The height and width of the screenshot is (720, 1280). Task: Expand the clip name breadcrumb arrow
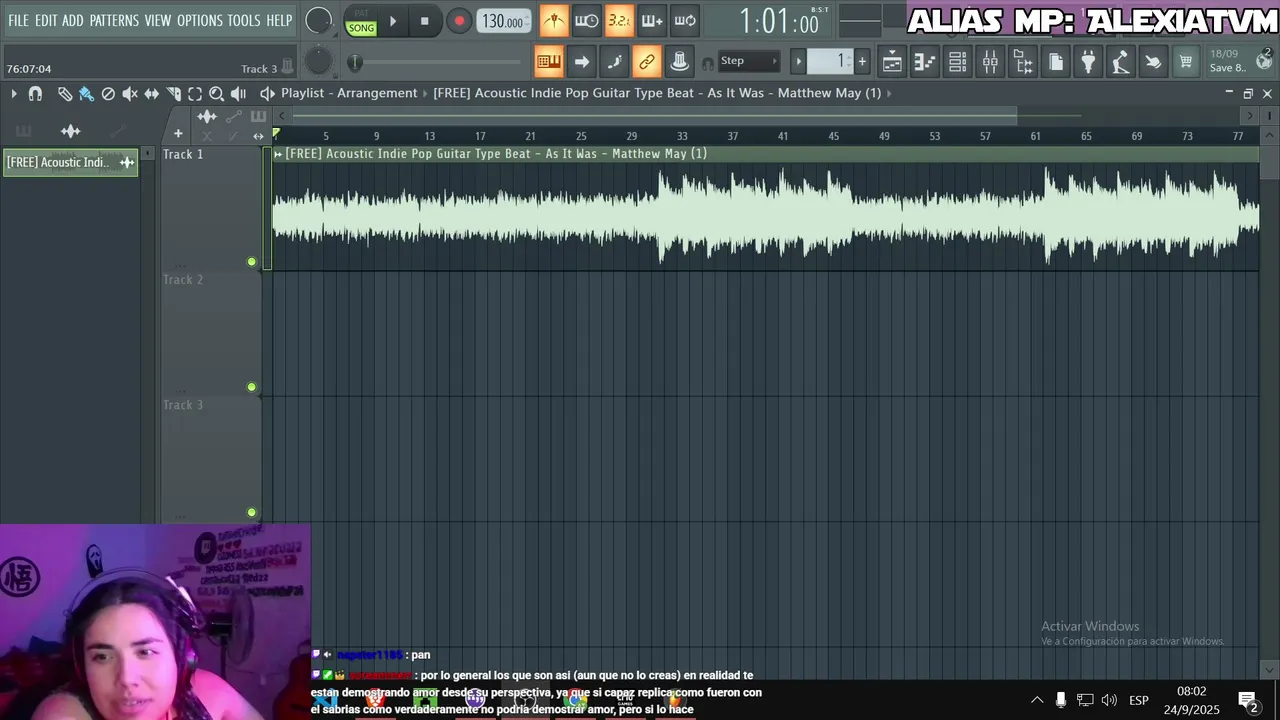pos(889,93)
